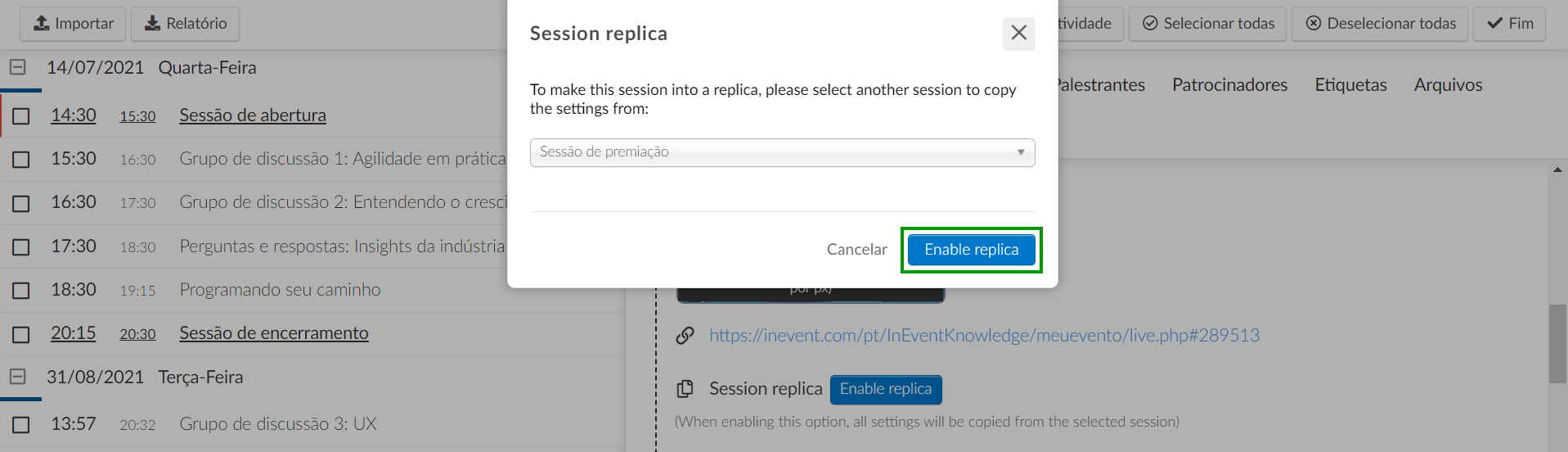This screenshot has height=452, width=1568.
Task: Open the inevent.com live.php link
Action: coord(984,336)
